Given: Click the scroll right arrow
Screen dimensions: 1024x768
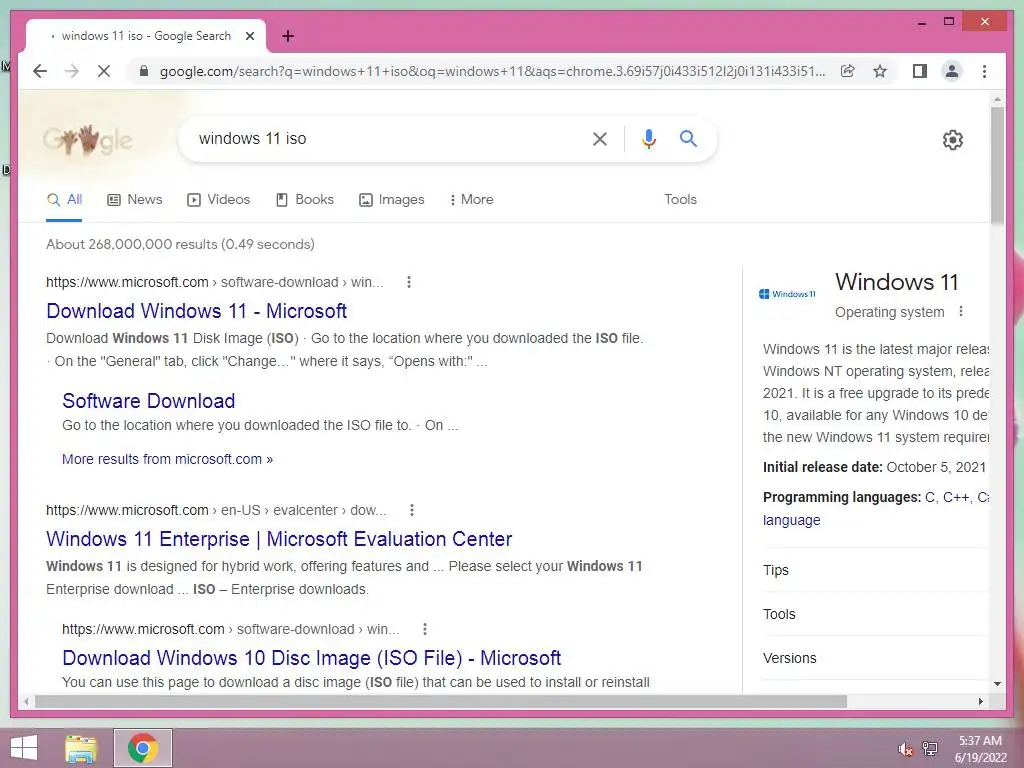Looking at the screenshot, I should point(980,701).
